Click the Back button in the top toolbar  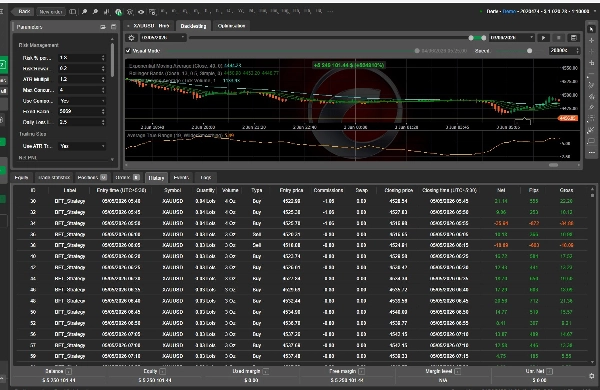24,12
